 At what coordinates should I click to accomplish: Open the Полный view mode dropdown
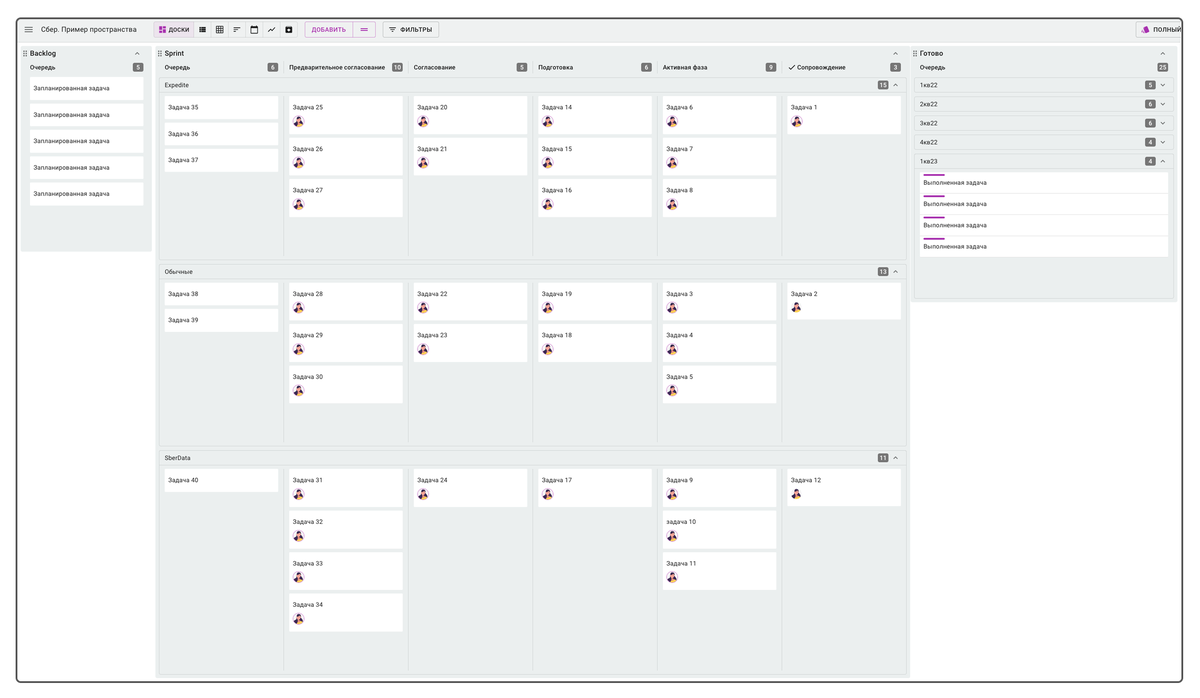point(1160,30)
